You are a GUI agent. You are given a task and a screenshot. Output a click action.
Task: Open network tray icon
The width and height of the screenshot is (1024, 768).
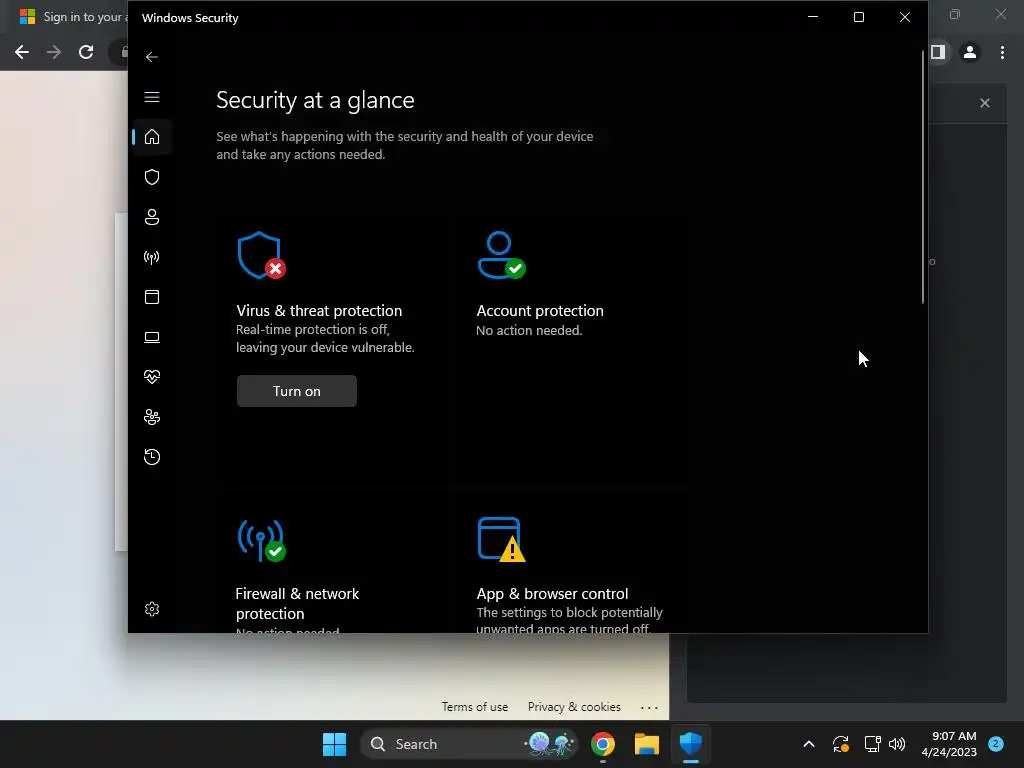tap(872, 744)
